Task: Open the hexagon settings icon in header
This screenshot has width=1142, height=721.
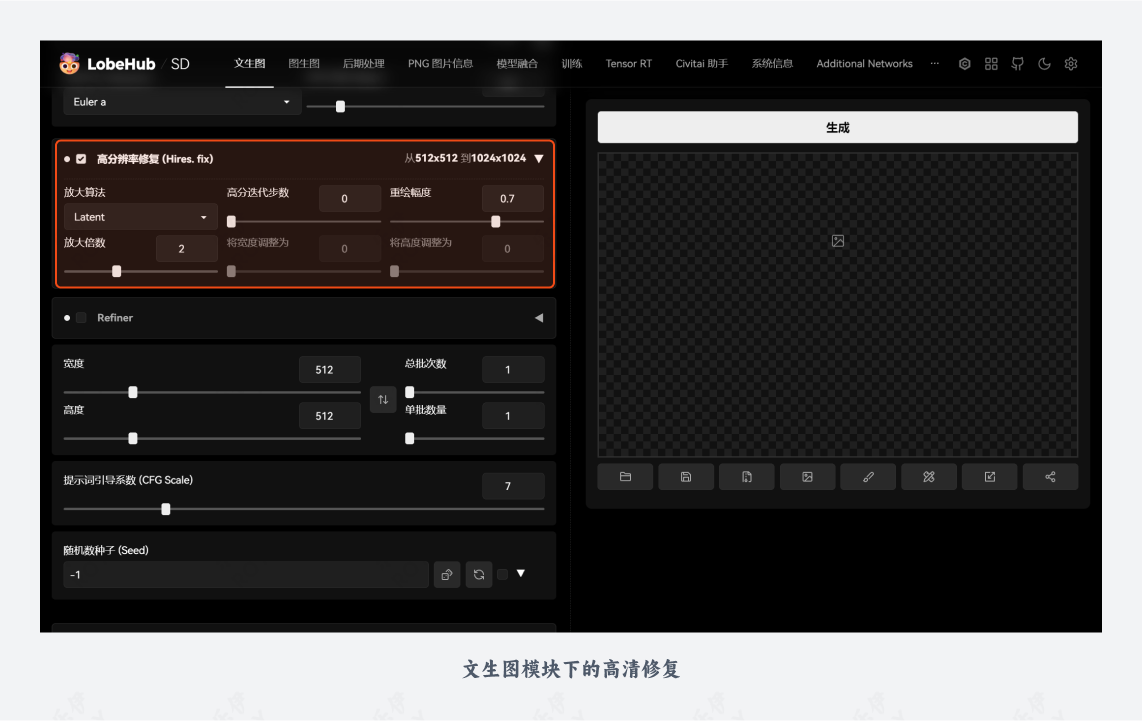Action: [964, 63]
